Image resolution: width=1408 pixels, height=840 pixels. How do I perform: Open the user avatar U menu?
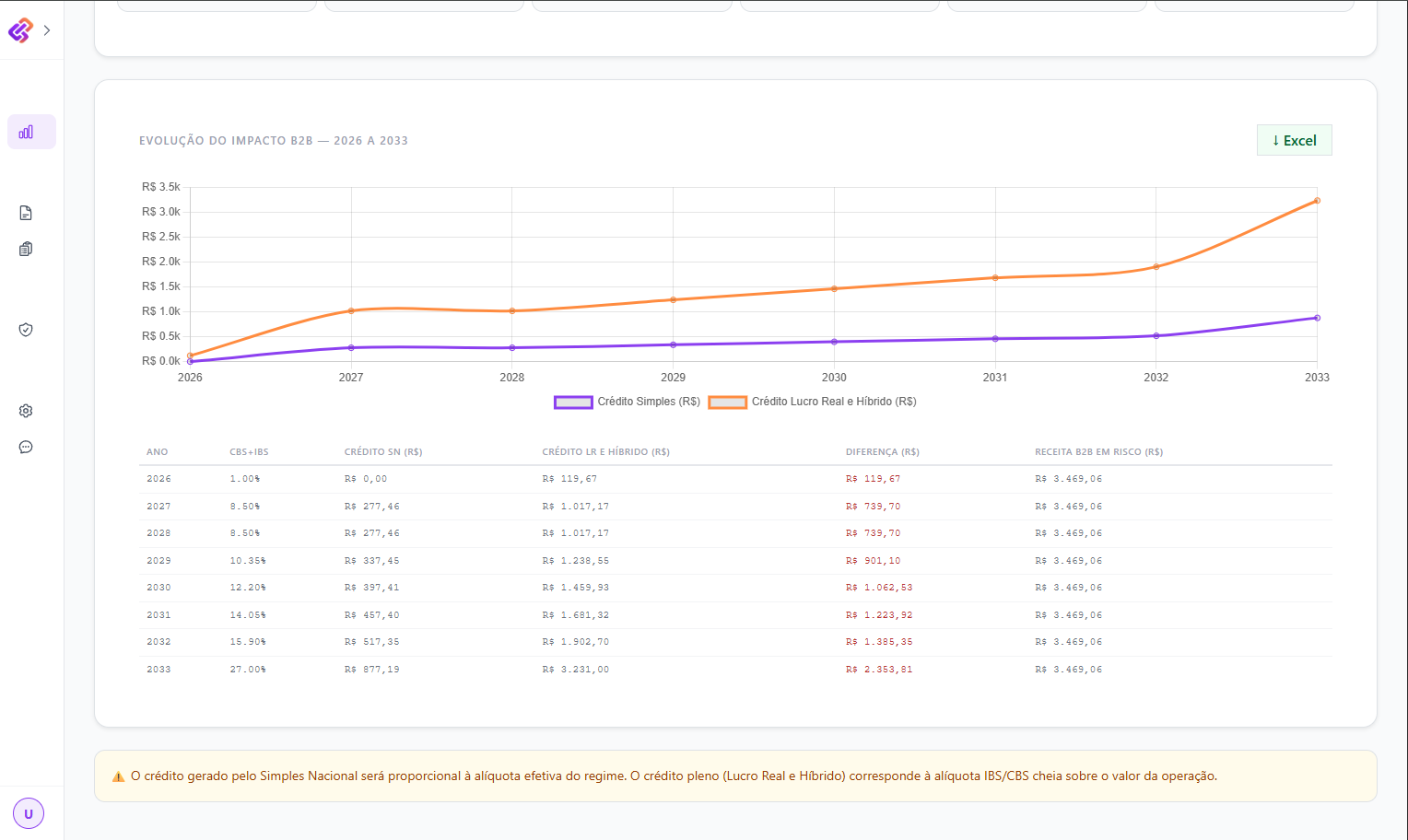29,813
